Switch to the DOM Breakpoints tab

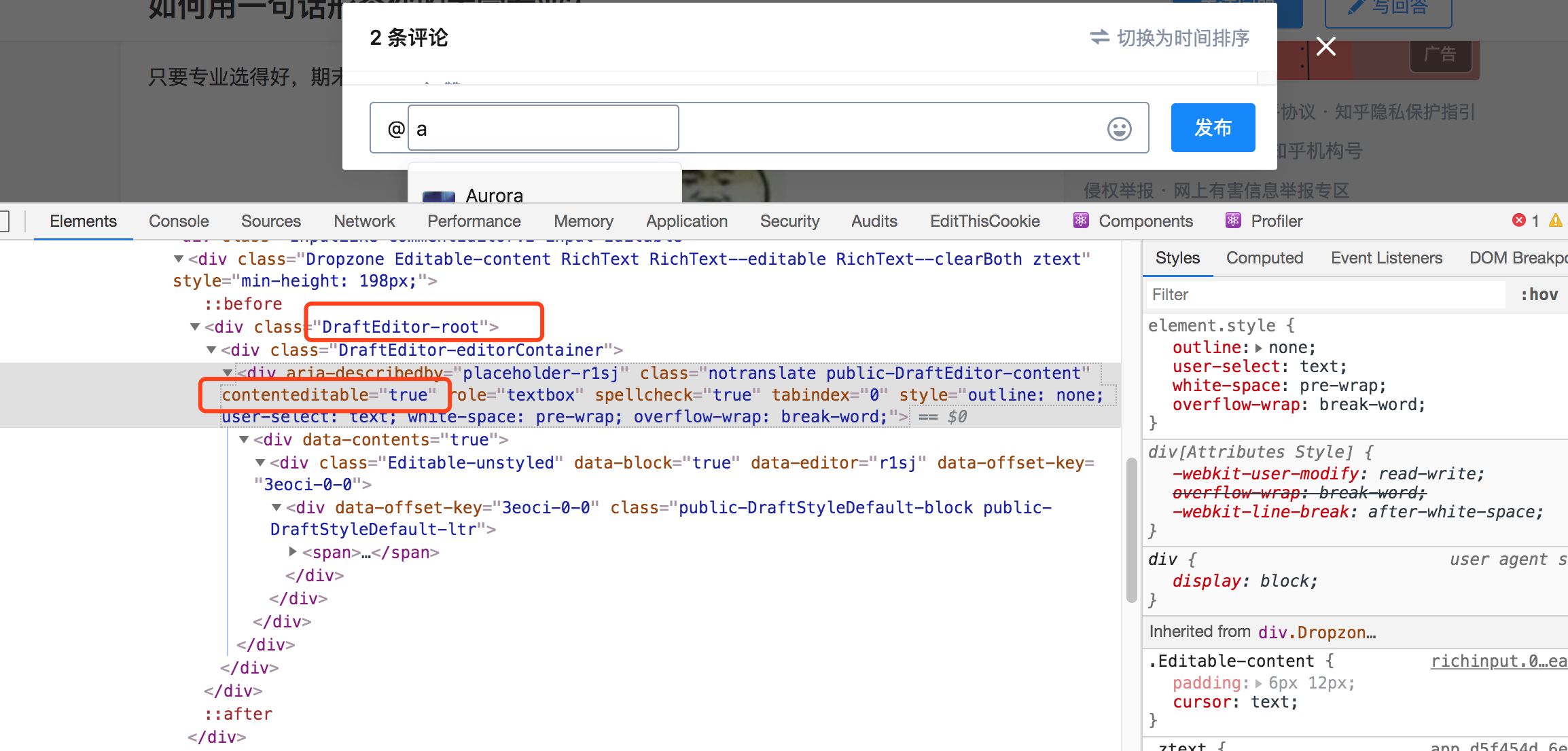click(1518, 258)
